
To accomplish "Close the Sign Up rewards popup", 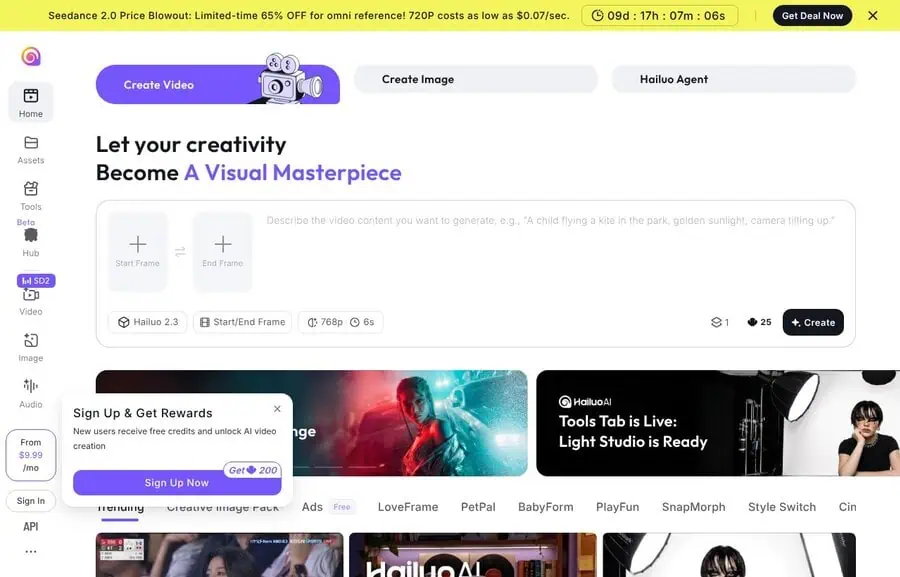I will tap(277, 409).
